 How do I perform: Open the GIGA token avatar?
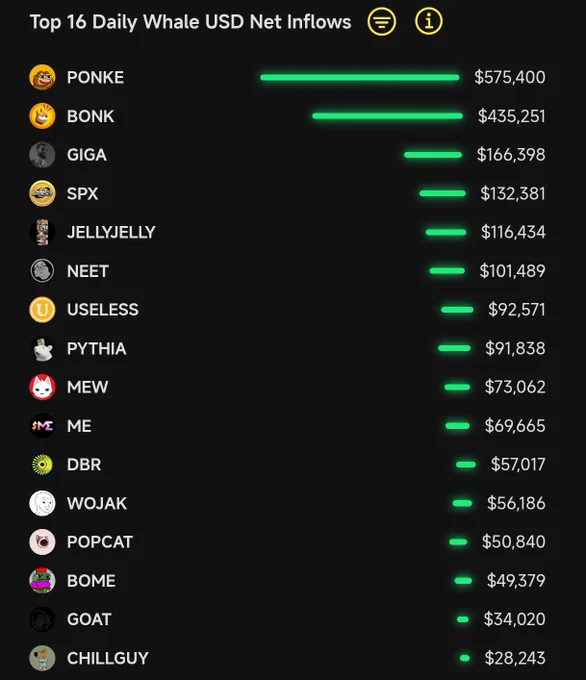coord(42,155)
